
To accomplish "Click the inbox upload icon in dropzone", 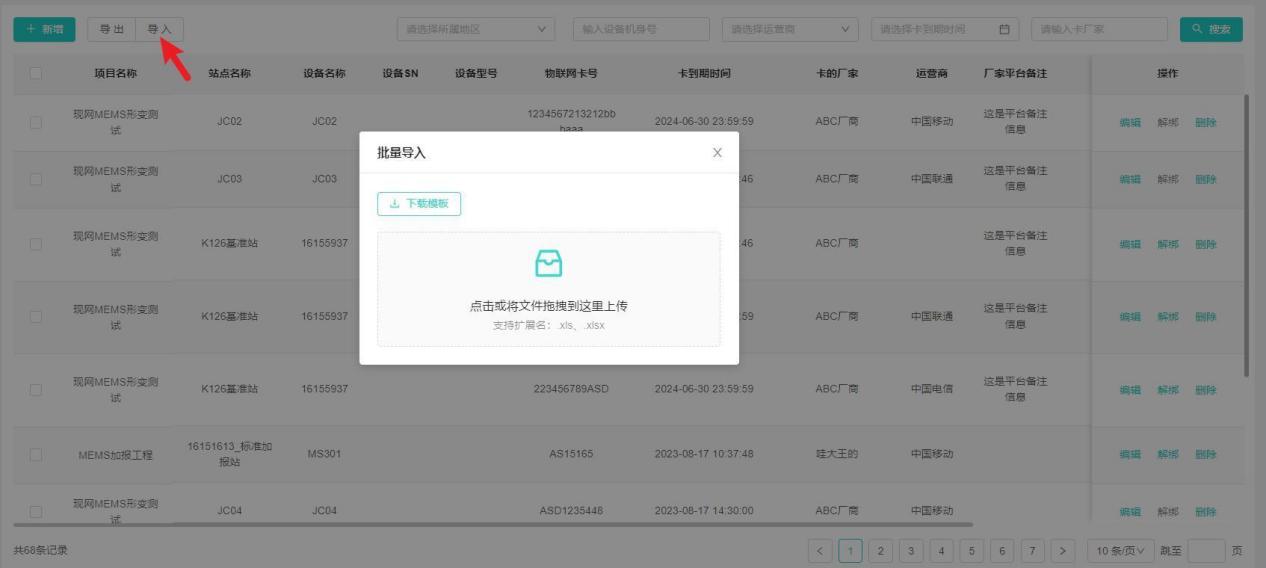I will pos(549,263).
